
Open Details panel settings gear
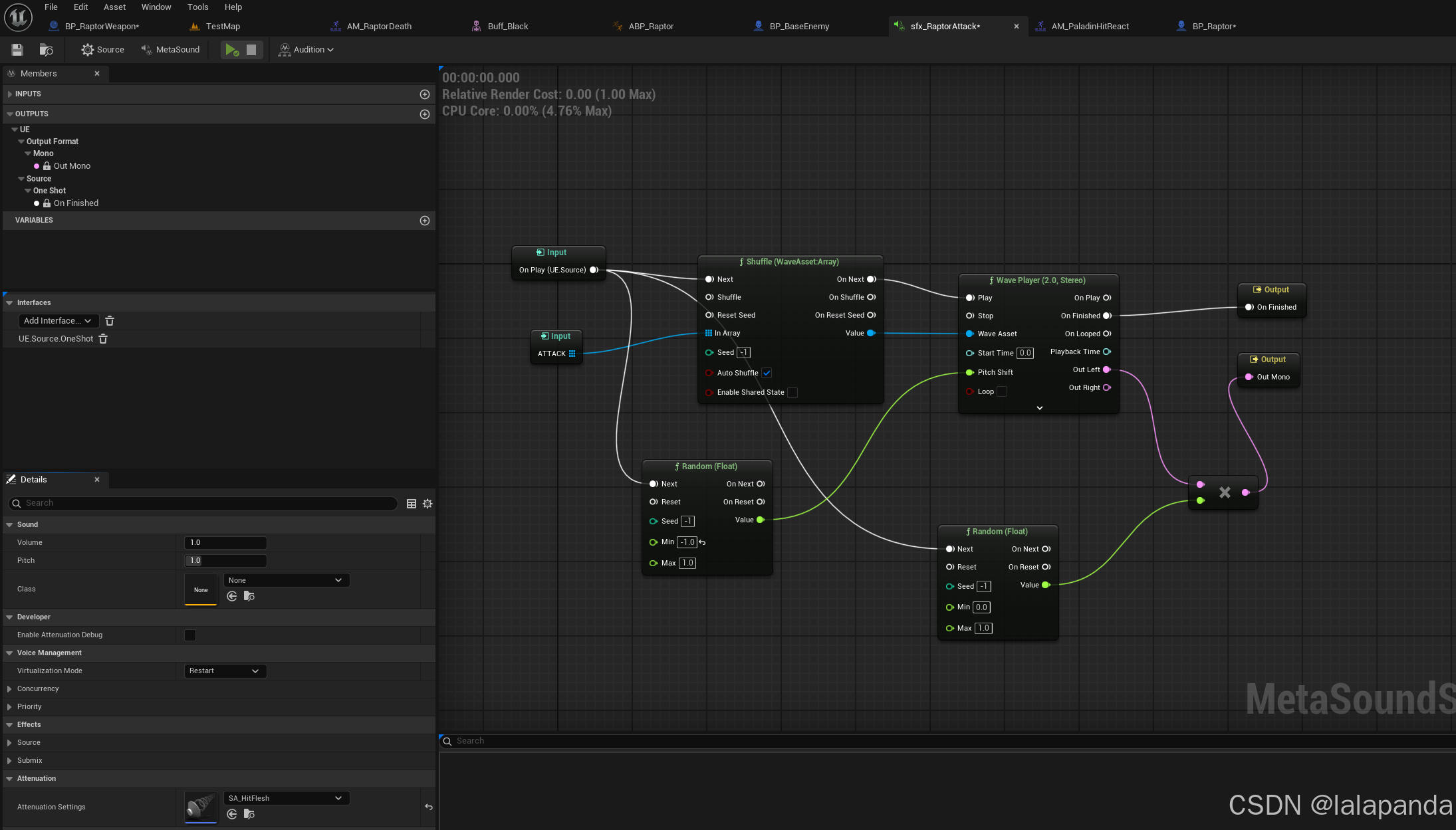click(x=427, y=504)
